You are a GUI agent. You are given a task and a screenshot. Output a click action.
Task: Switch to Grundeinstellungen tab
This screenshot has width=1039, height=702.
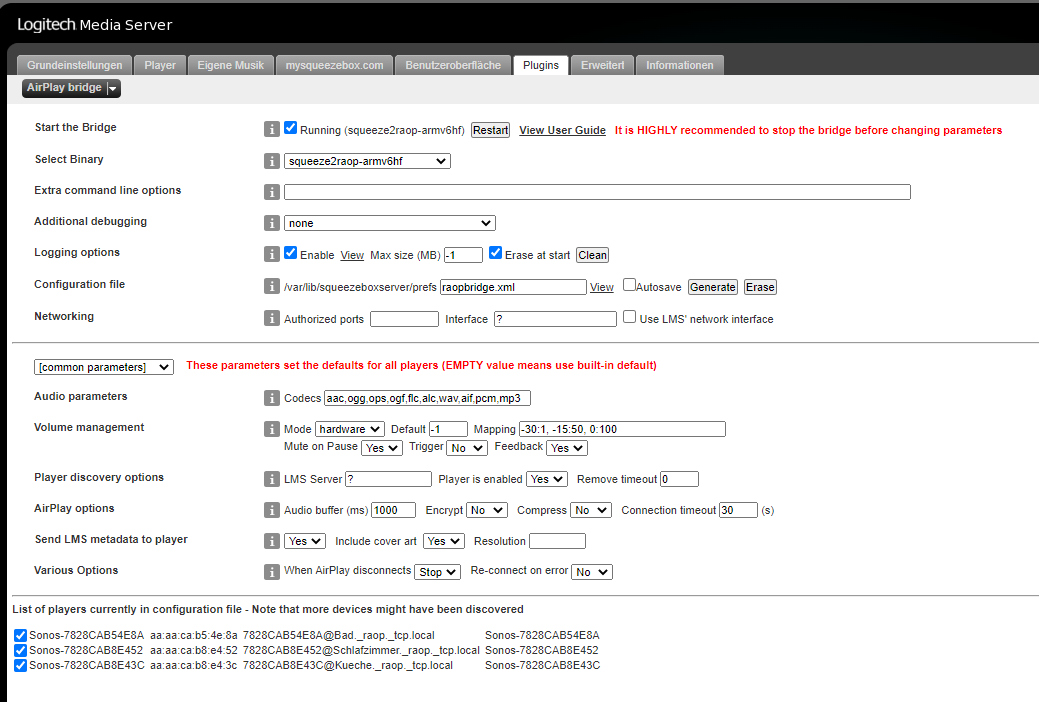click(74, 65)
